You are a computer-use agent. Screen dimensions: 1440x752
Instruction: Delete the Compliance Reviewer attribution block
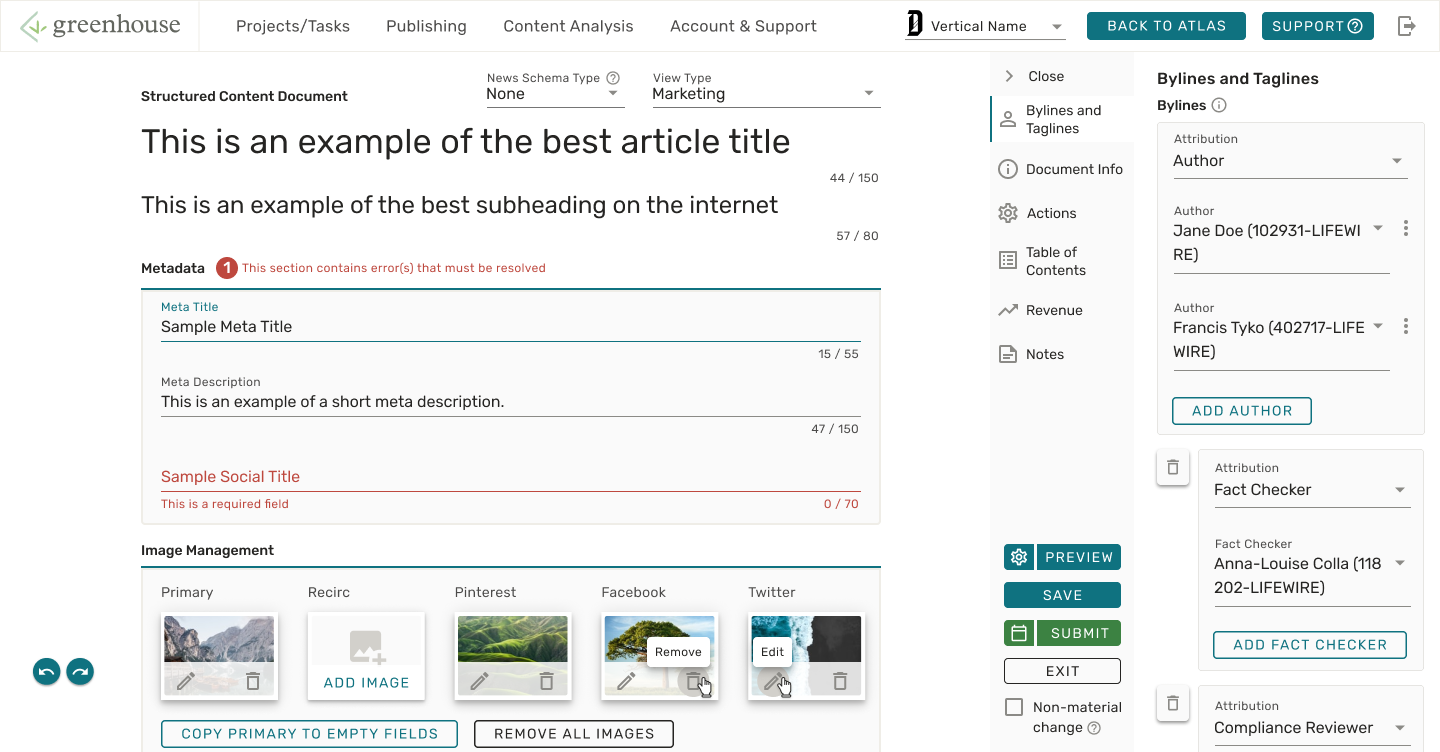1173,703
